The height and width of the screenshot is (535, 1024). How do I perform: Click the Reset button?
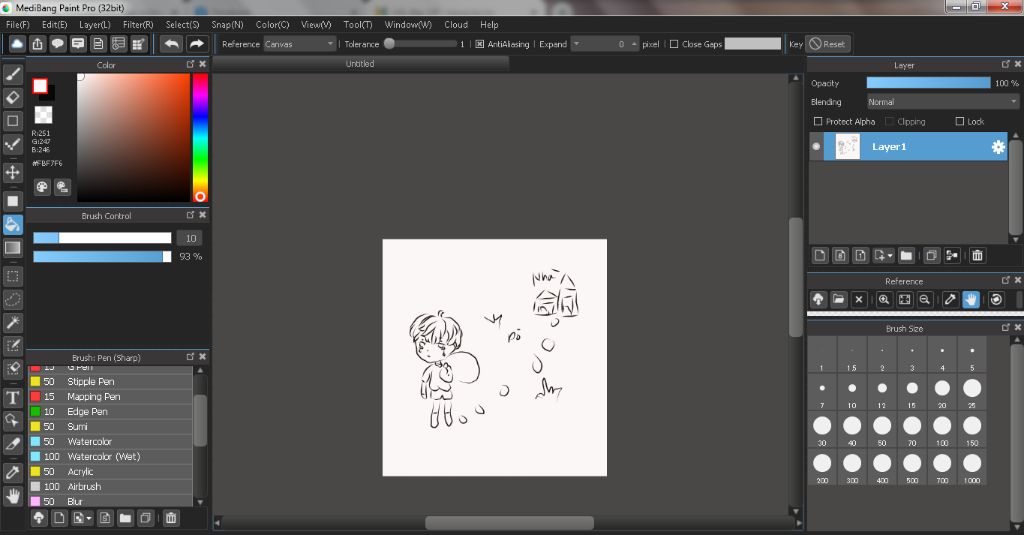pyautogui.click(x=827, y=44)
